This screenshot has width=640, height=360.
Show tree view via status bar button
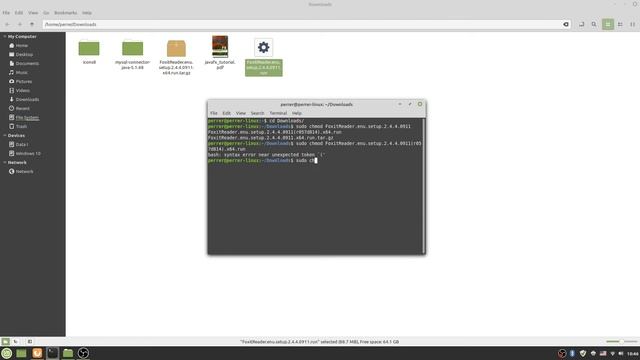point(16,341)
